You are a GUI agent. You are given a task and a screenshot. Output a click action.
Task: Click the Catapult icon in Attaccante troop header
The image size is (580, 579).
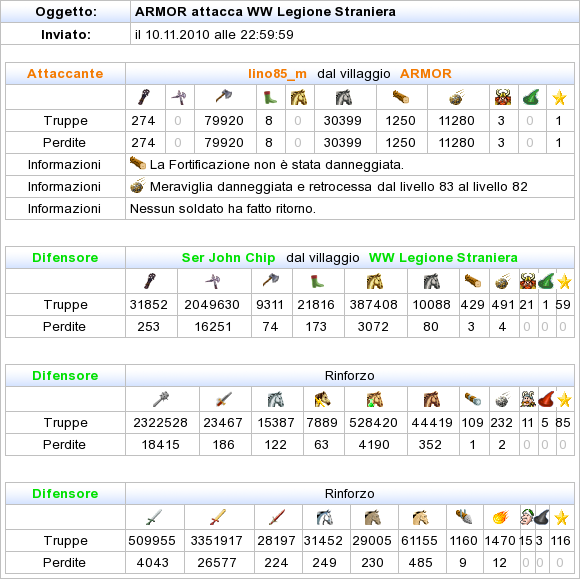pos(457,98)
